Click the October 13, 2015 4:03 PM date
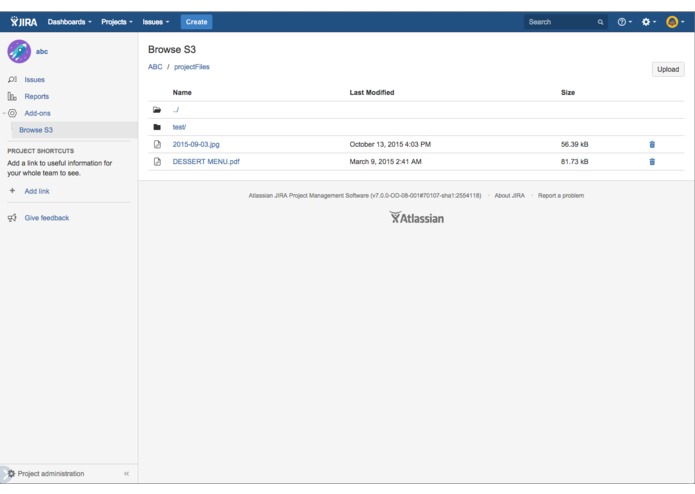Screen dimensions: 695x494 coord(390,144)
